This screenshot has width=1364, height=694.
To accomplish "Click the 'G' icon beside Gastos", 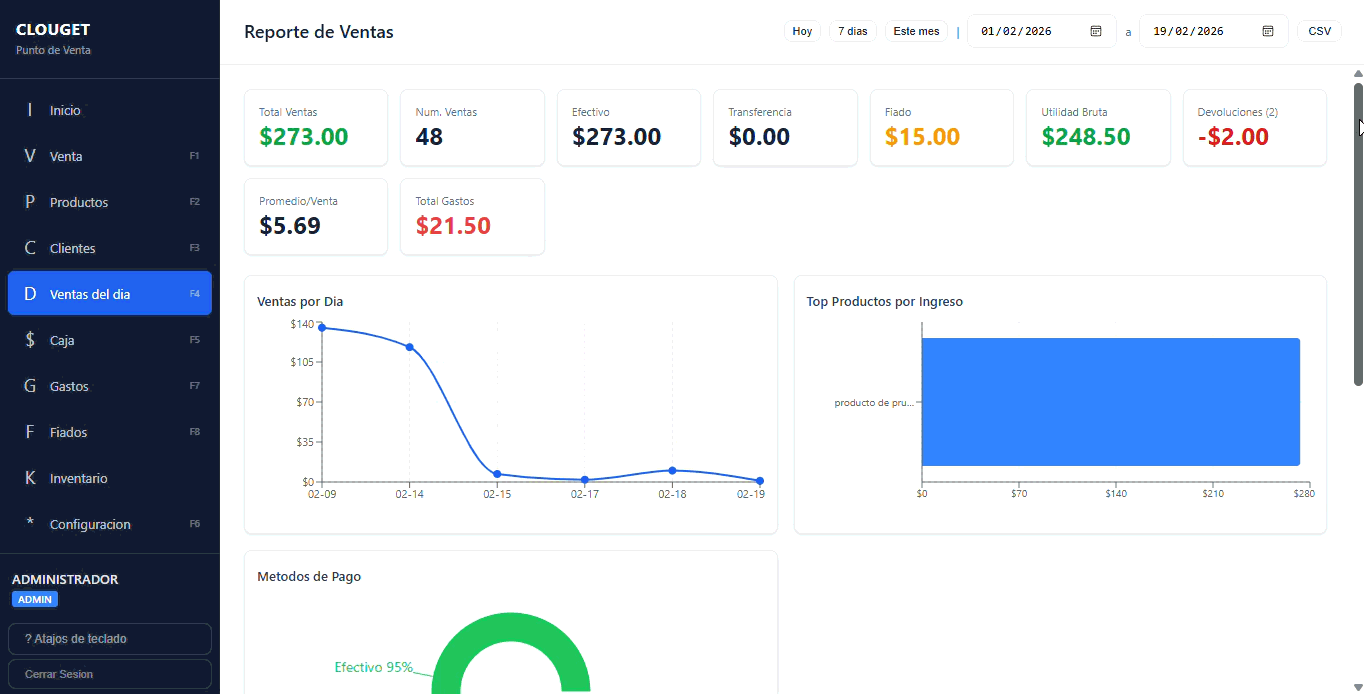I will click(30, 386).
